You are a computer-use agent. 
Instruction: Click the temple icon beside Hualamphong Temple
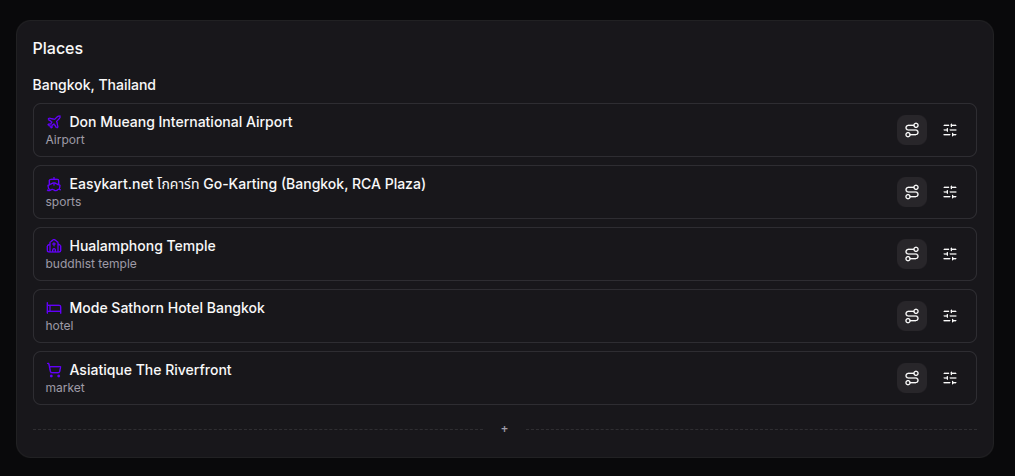click(54, 246)
